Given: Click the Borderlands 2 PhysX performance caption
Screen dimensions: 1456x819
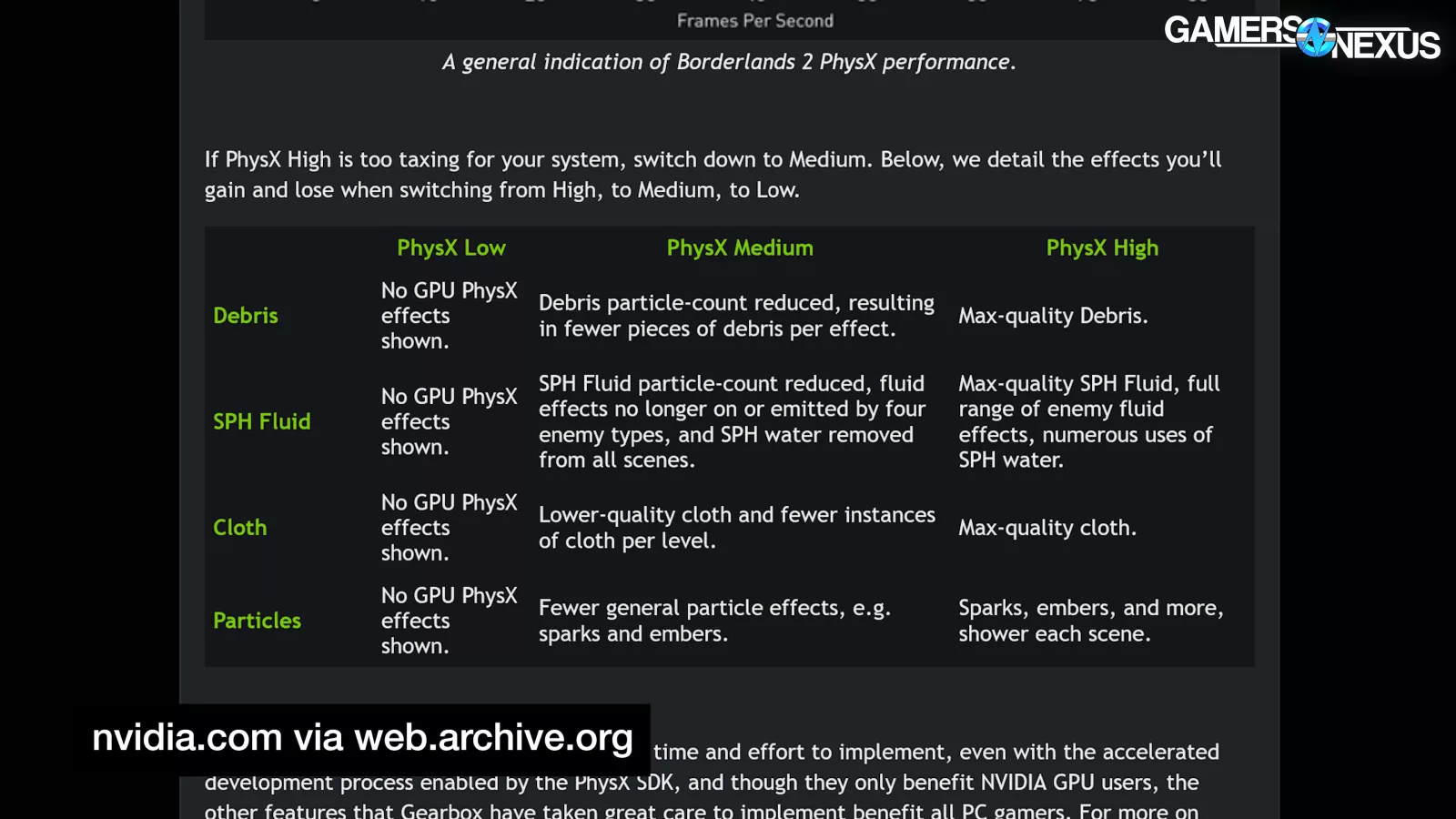Looking at the screenshot, I should coord(728,62).
